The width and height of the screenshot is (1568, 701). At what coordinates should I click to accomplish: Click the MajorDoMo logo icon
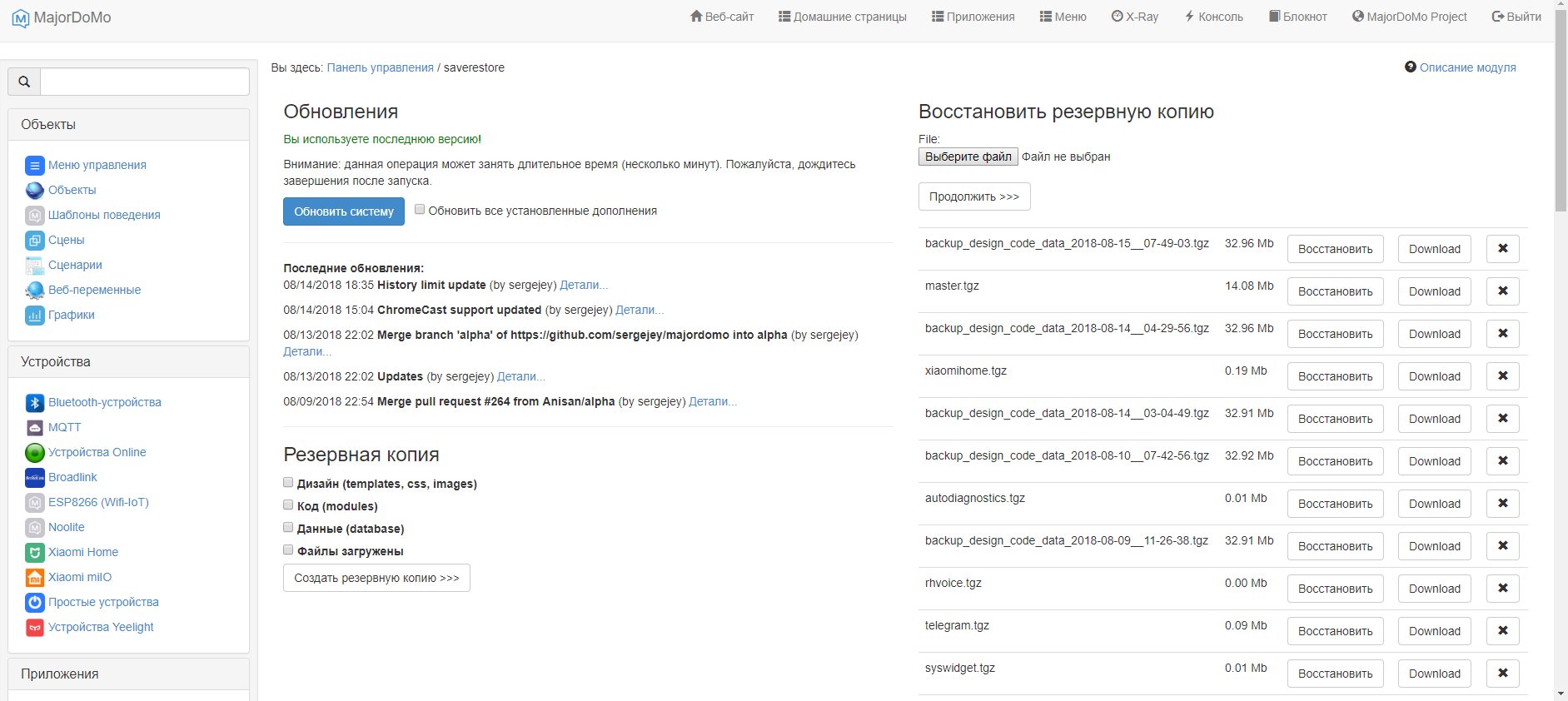(21, 18)
